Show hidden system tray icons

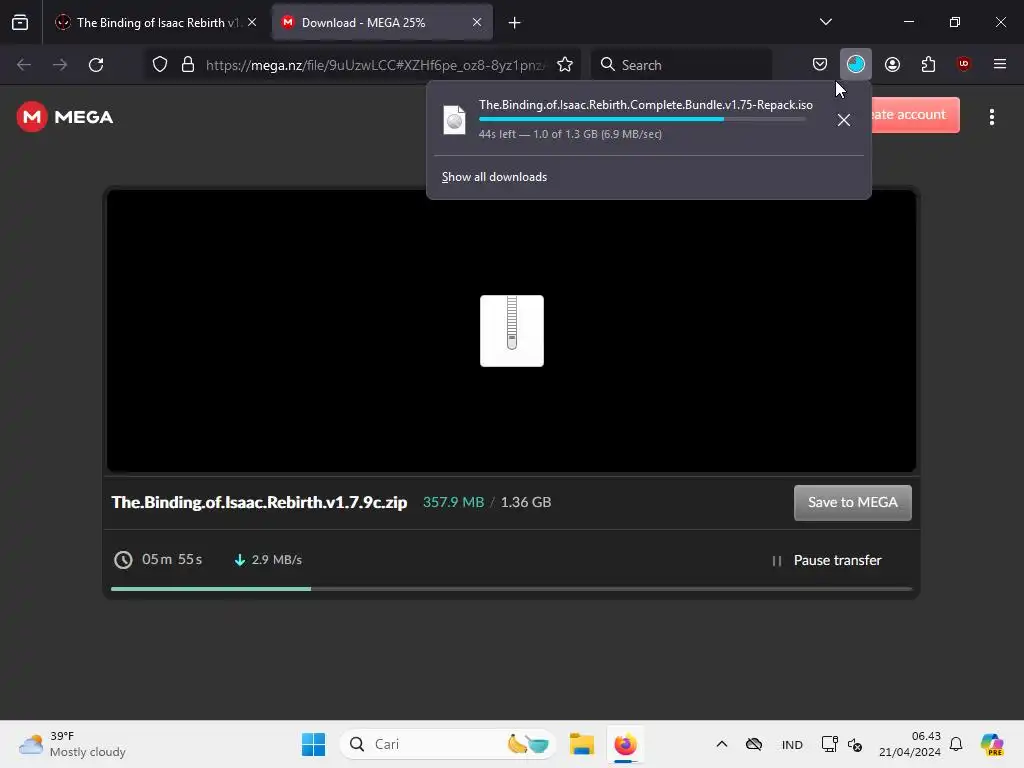pyautogui.click(x=722, y=744)
